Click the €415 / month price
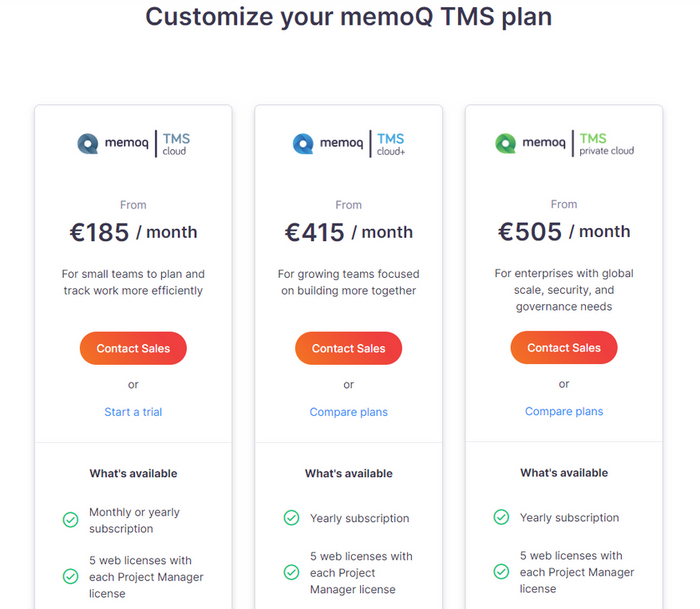The image size is (700, 609). [x=348, y=233]
